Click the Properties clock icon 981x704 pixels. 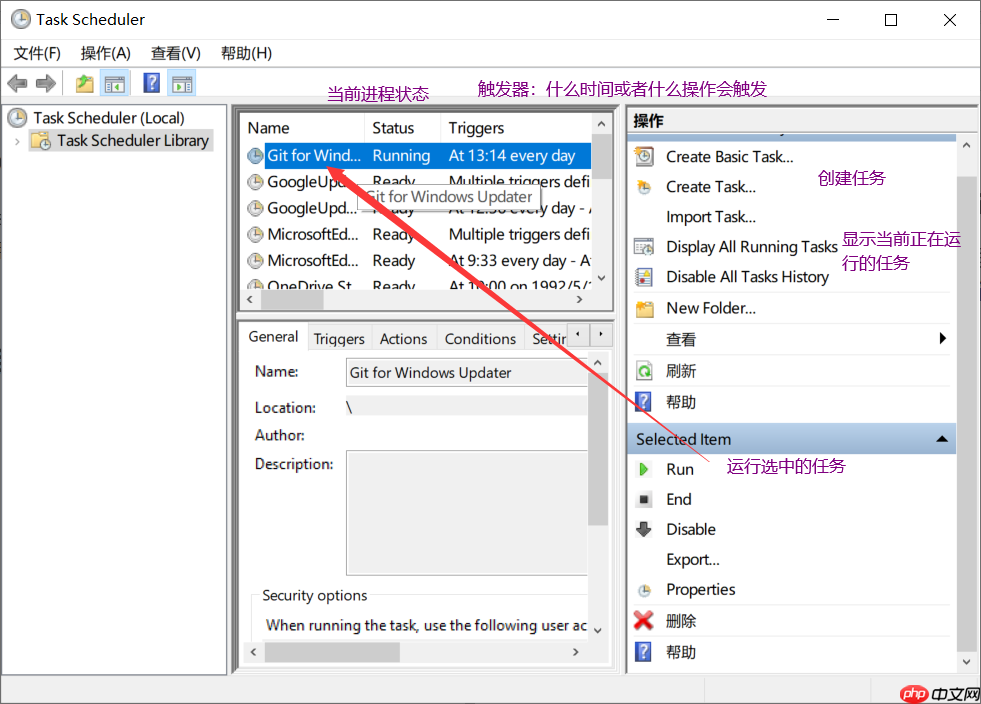(x=644, y=590)
